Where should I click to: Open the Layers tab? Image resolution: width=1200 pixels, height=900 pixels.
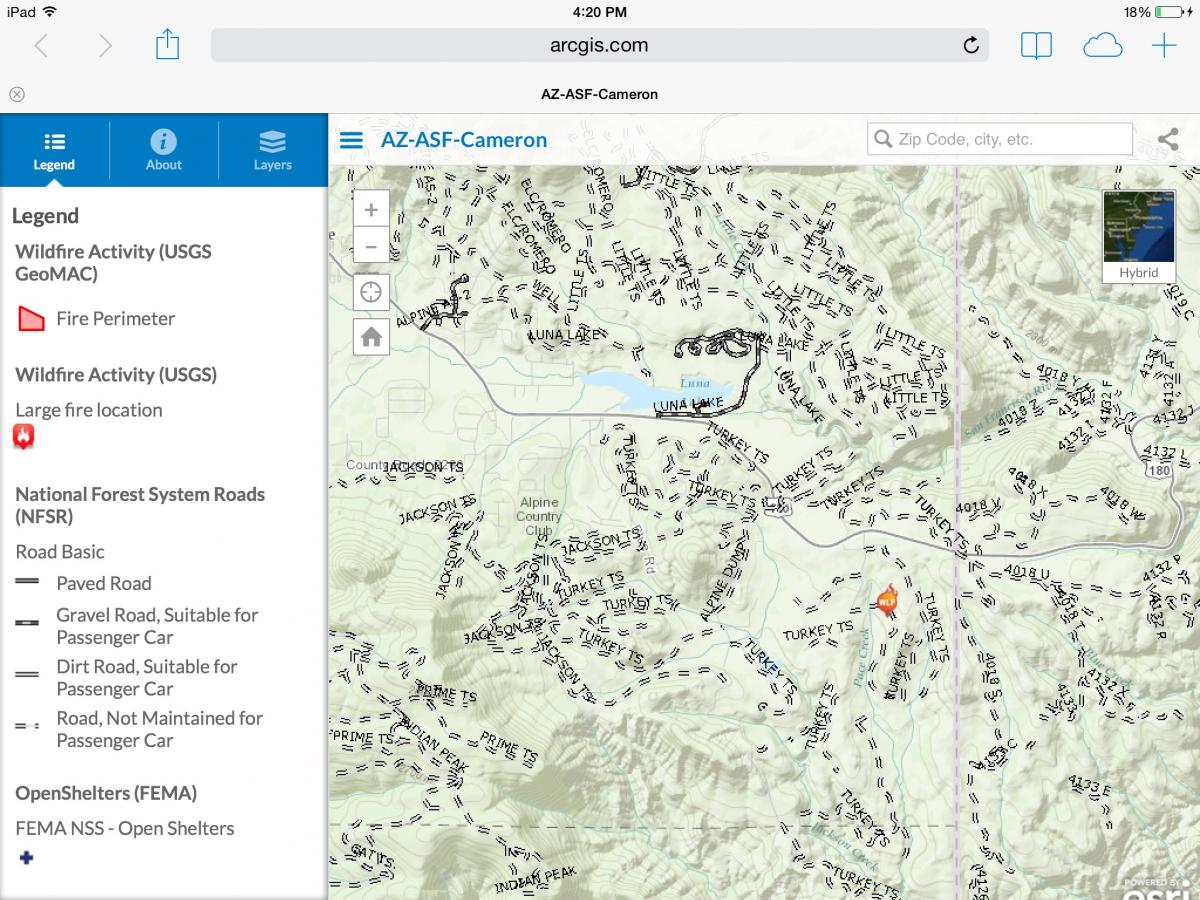coord(272,150)
